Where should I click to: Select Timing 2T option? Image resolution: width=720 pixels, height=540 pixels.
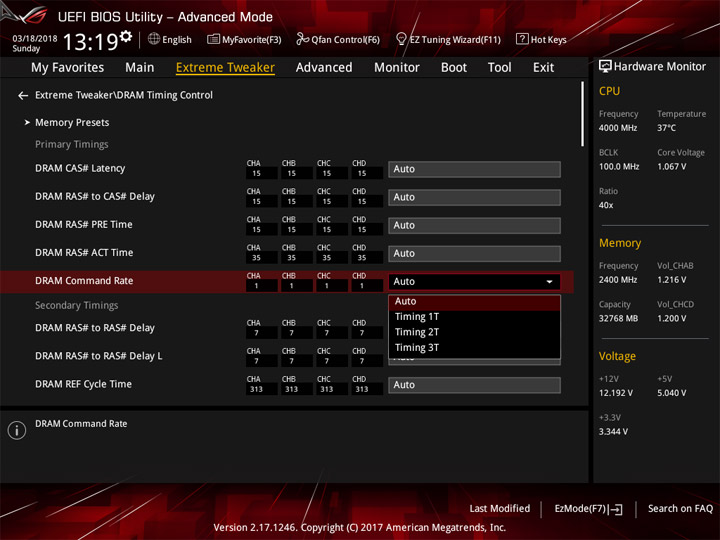pyautogui.click(x=474, y=332)
